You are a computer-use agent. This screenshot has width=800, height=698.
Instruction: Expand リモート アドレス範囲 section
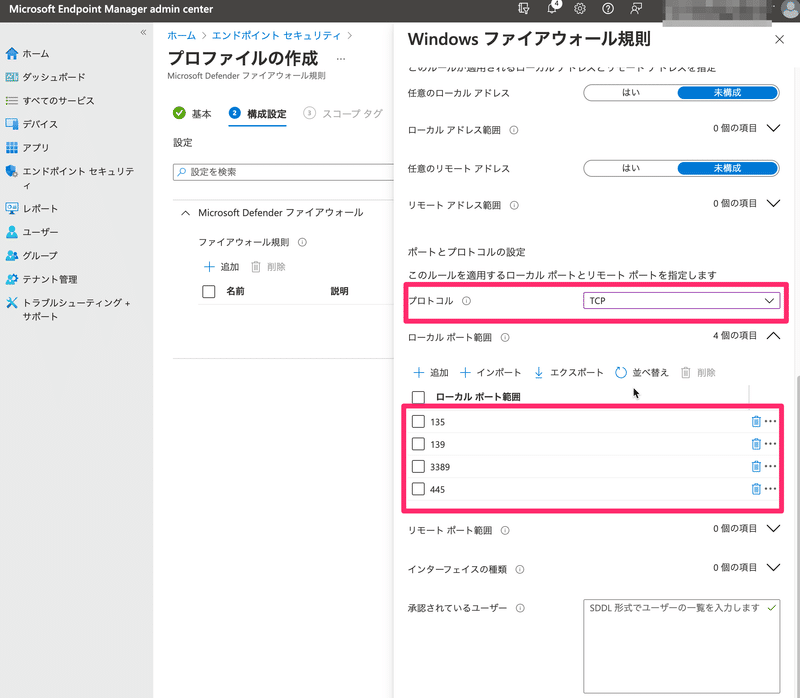click(x=773, y=204)
